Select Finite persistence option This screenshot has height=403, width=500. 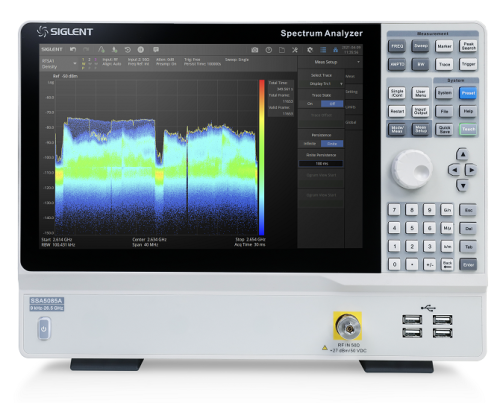coord(332,144)
